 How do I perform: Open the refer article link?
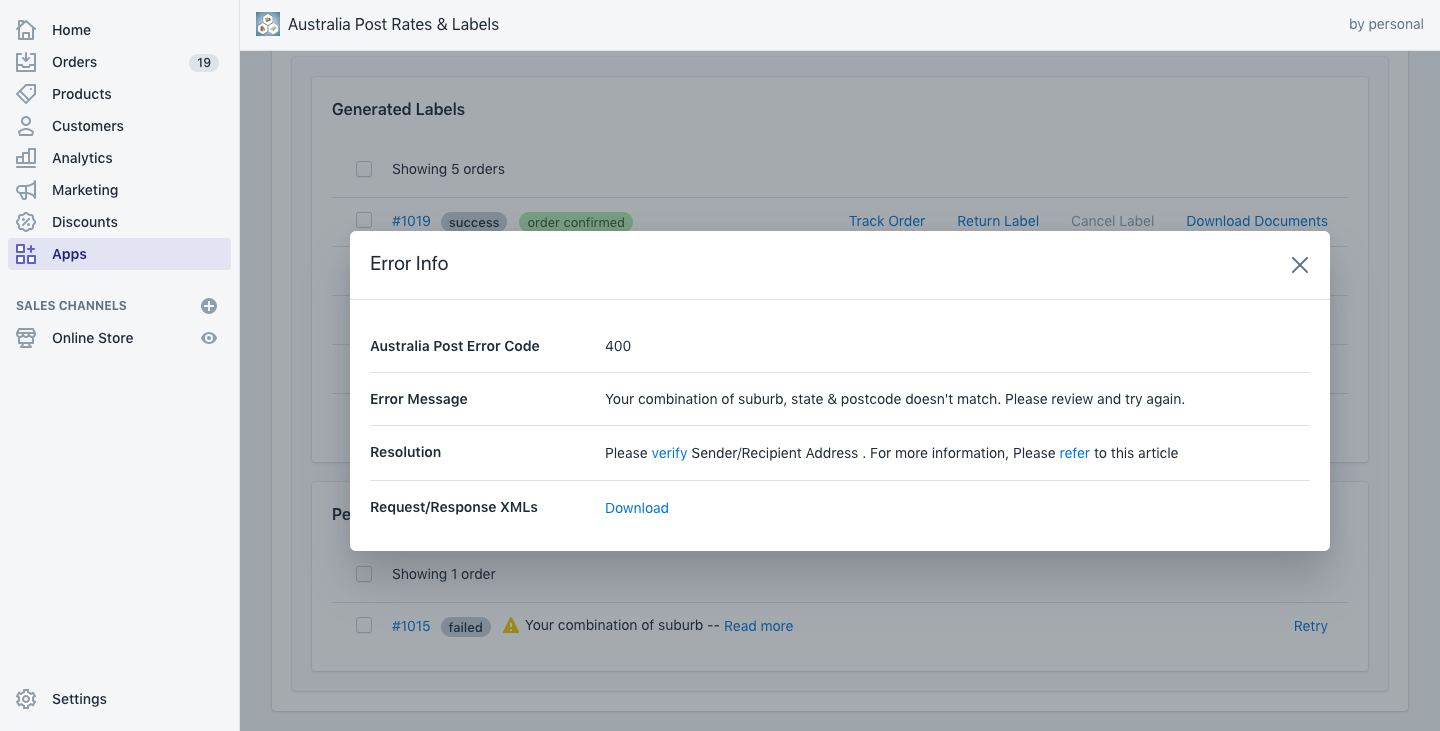[1074, 453]
